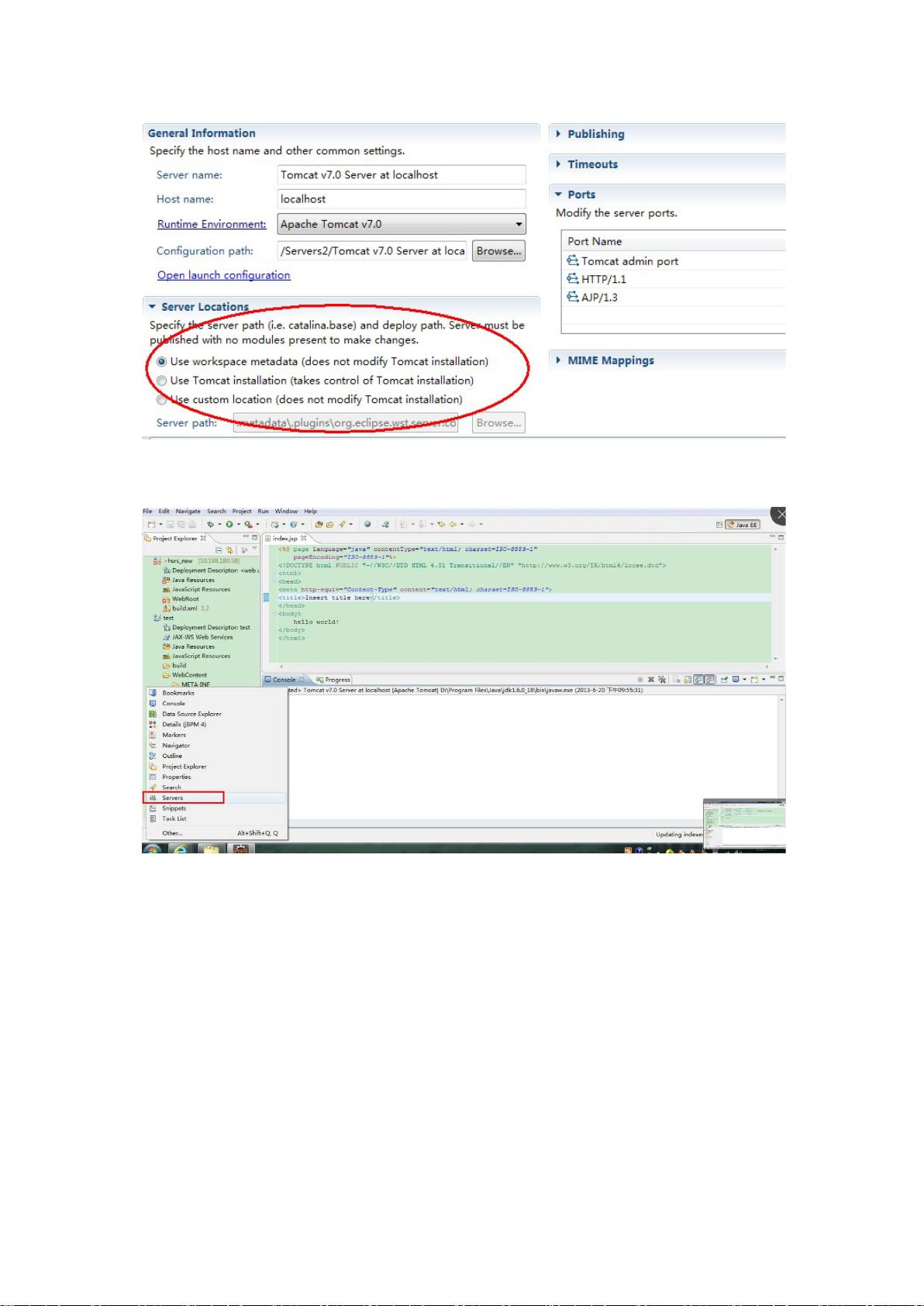924x1306 pixels.
Task: Select the Tomcat admin port row
Action: coord(674,261)
